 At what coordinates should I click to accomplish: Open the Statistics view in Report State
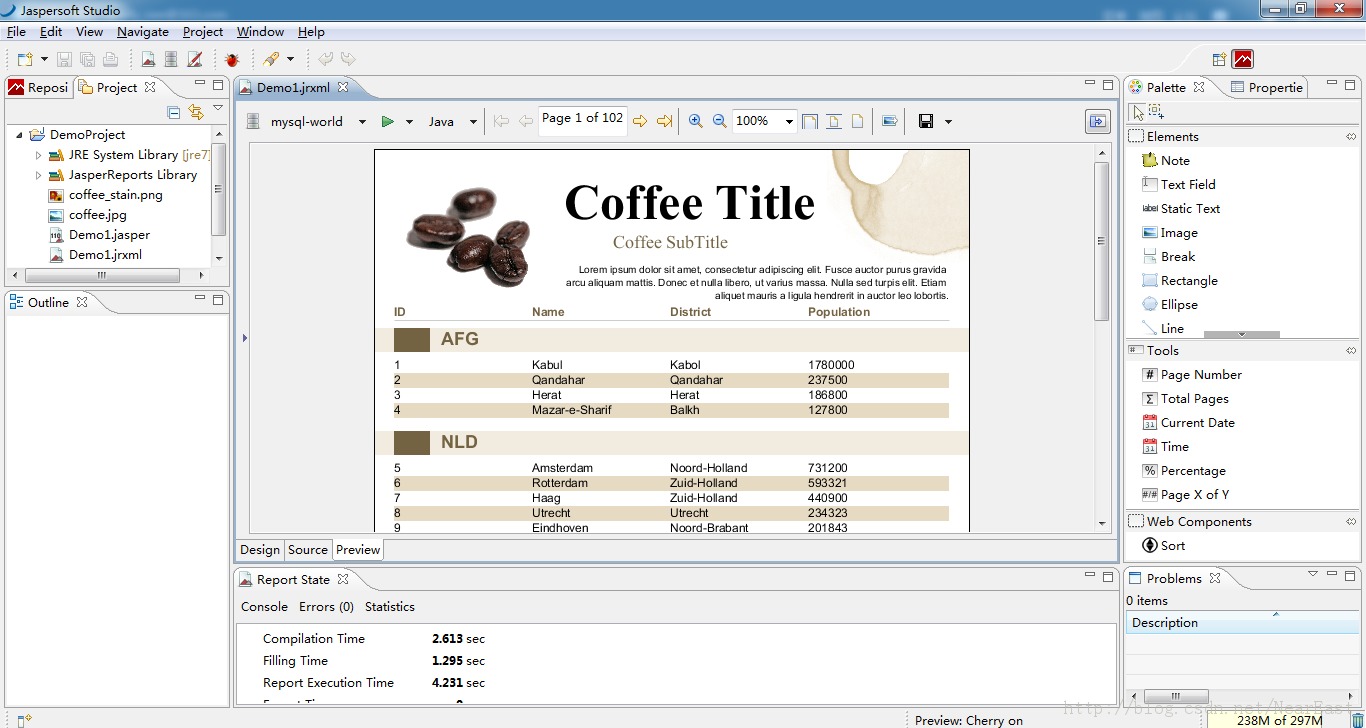(390, 606)
